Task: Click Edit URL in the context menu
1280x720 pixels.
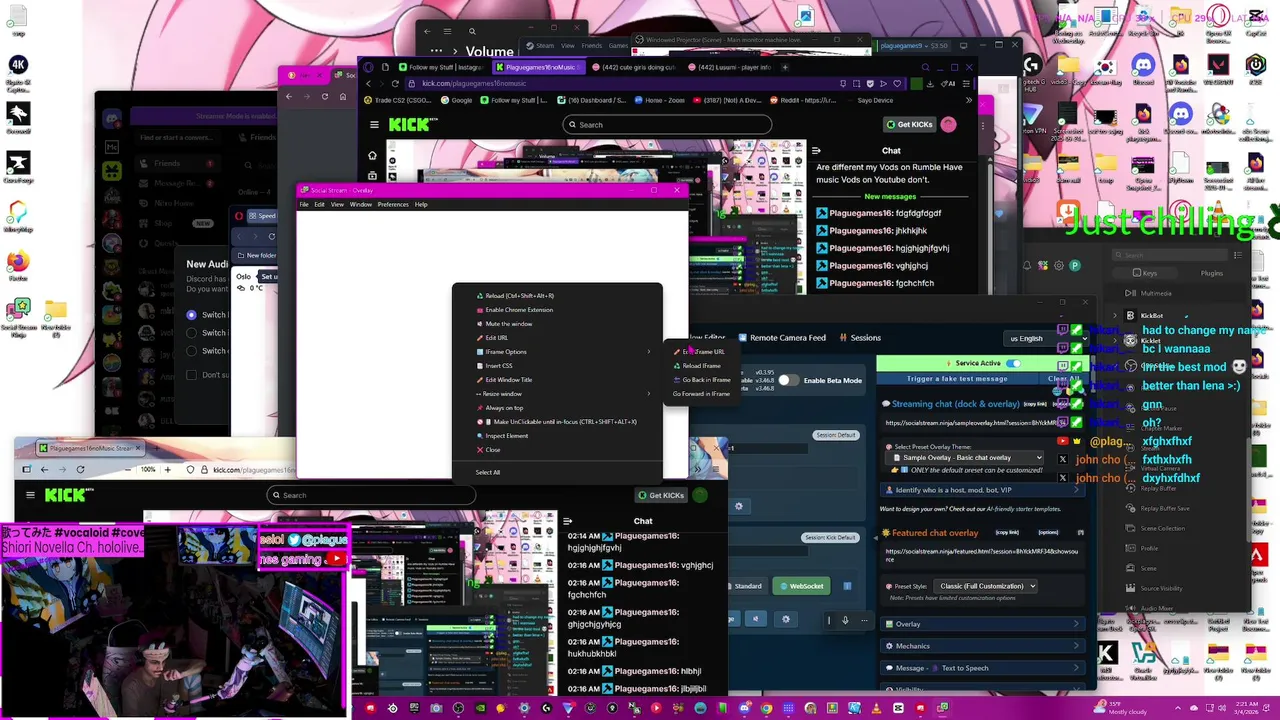Action: [x=557, y=338]
